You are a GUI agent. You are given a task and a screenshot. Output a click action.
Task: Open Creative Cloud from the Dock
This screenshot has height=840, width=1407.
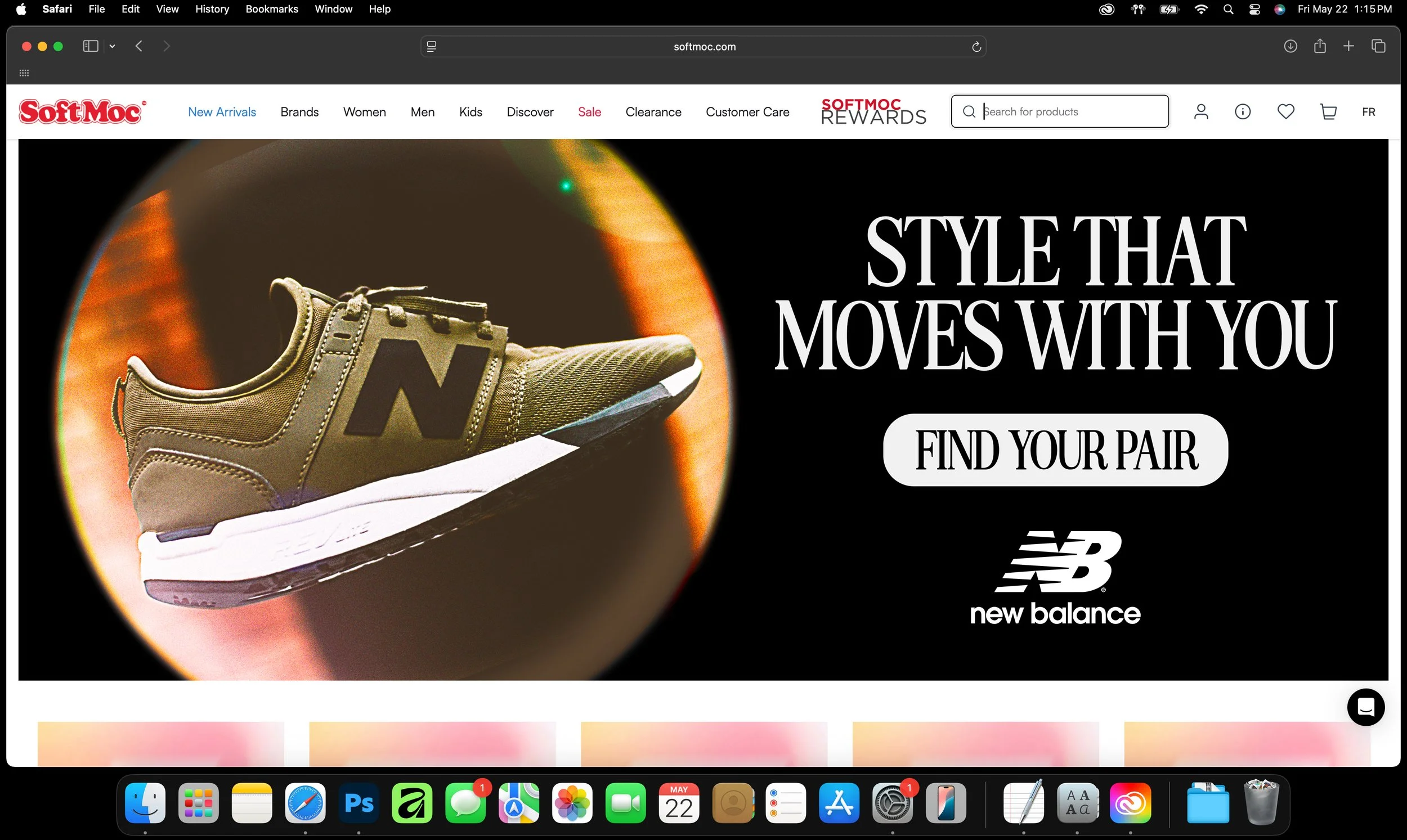pyautogui.click(x=1131, y=803)
